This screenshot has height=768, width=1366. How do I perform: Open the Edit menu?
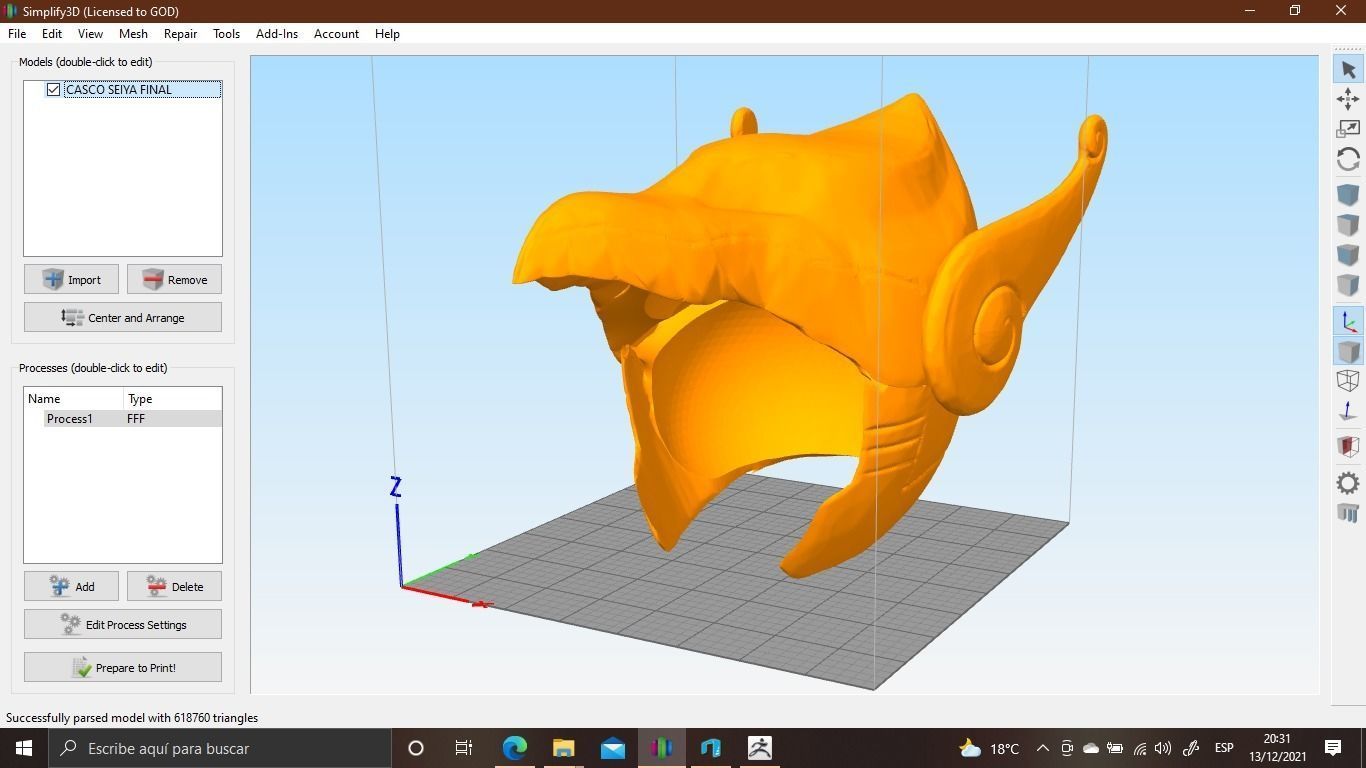(52, 34)
